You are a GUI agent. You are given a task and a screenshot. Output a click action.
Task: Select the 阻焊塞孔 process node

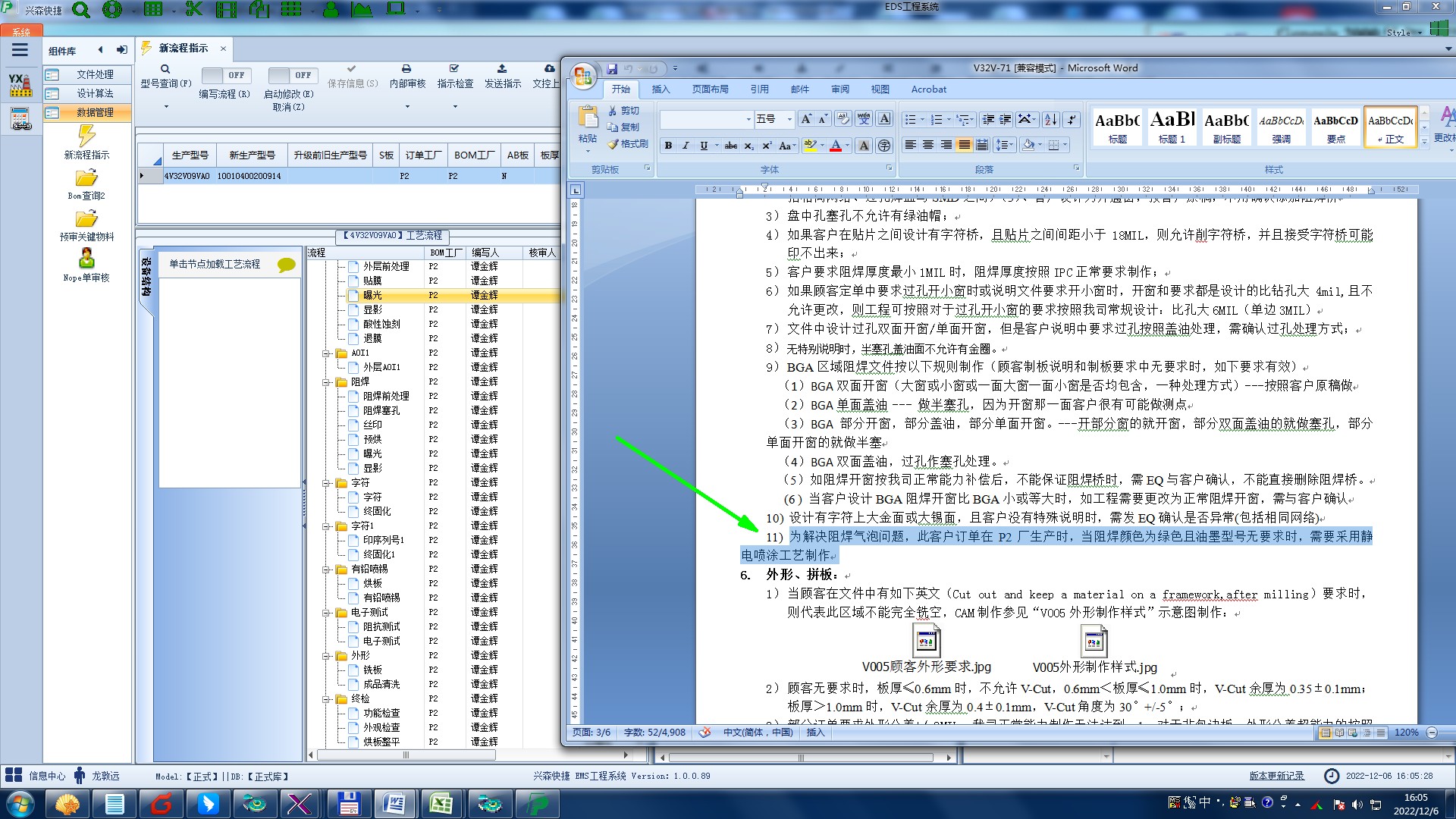(x=381, y=410)
